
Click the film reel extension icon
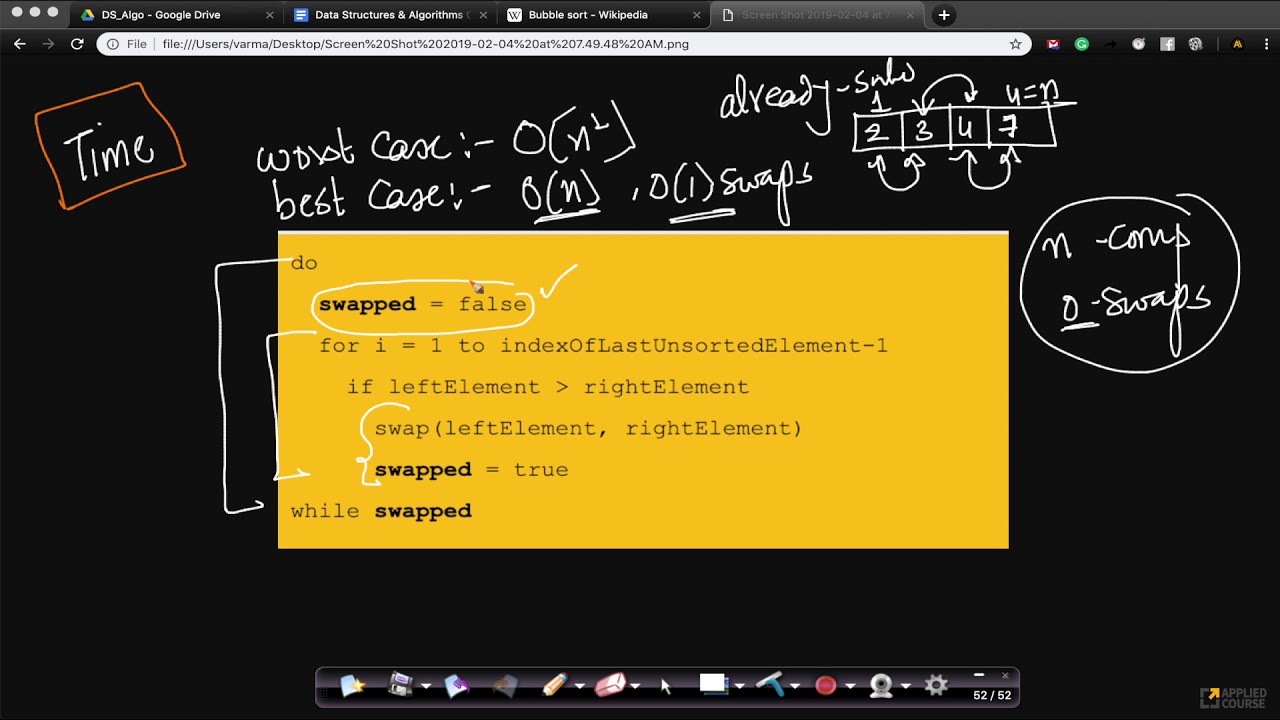1195,44
